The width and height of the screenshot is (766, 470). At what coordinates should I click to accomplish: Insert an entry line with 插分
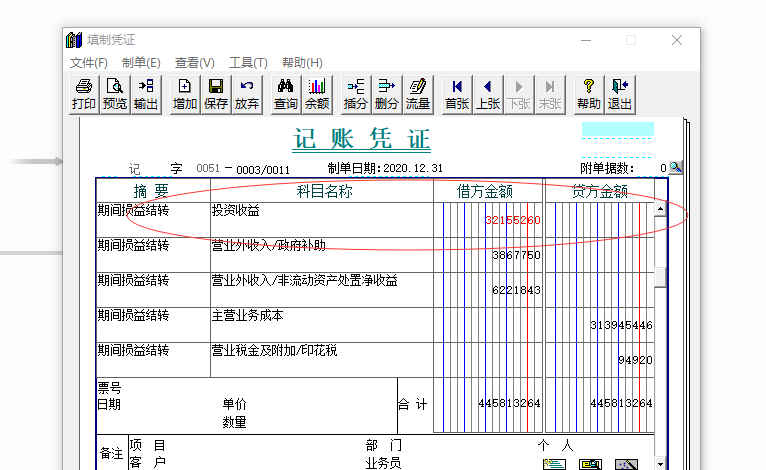356,94
